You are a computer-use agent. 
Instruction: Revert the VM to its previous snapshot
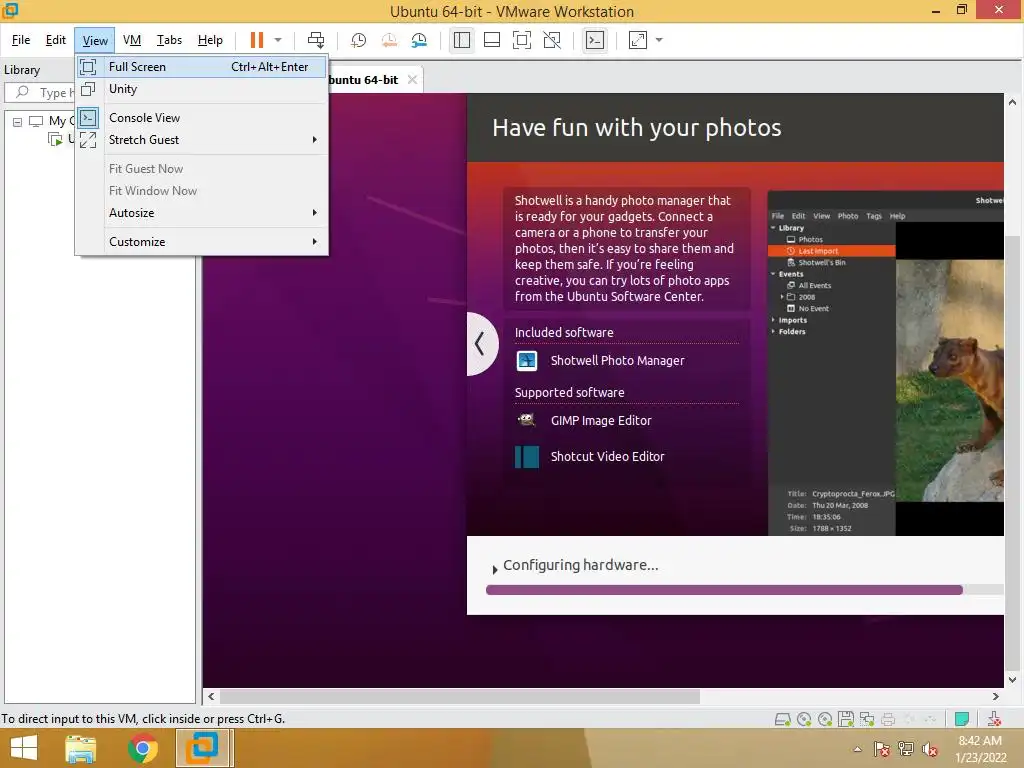pos(389,40)
